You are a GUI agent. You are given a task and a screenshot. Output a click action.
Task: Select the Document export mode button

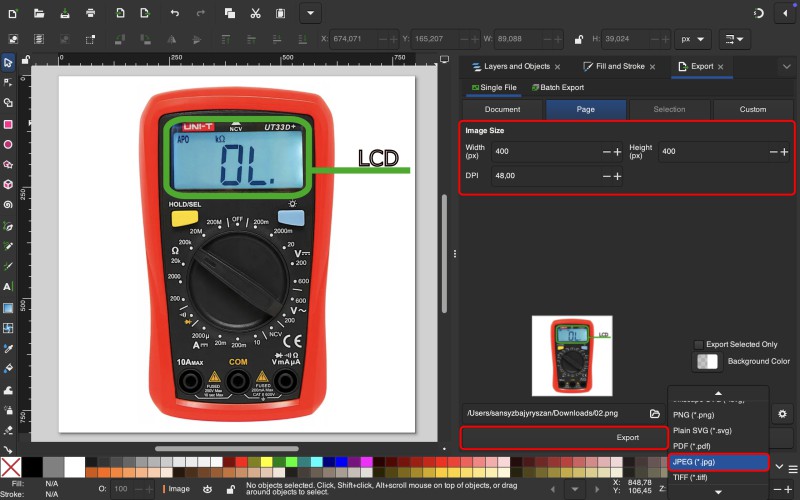502,109
